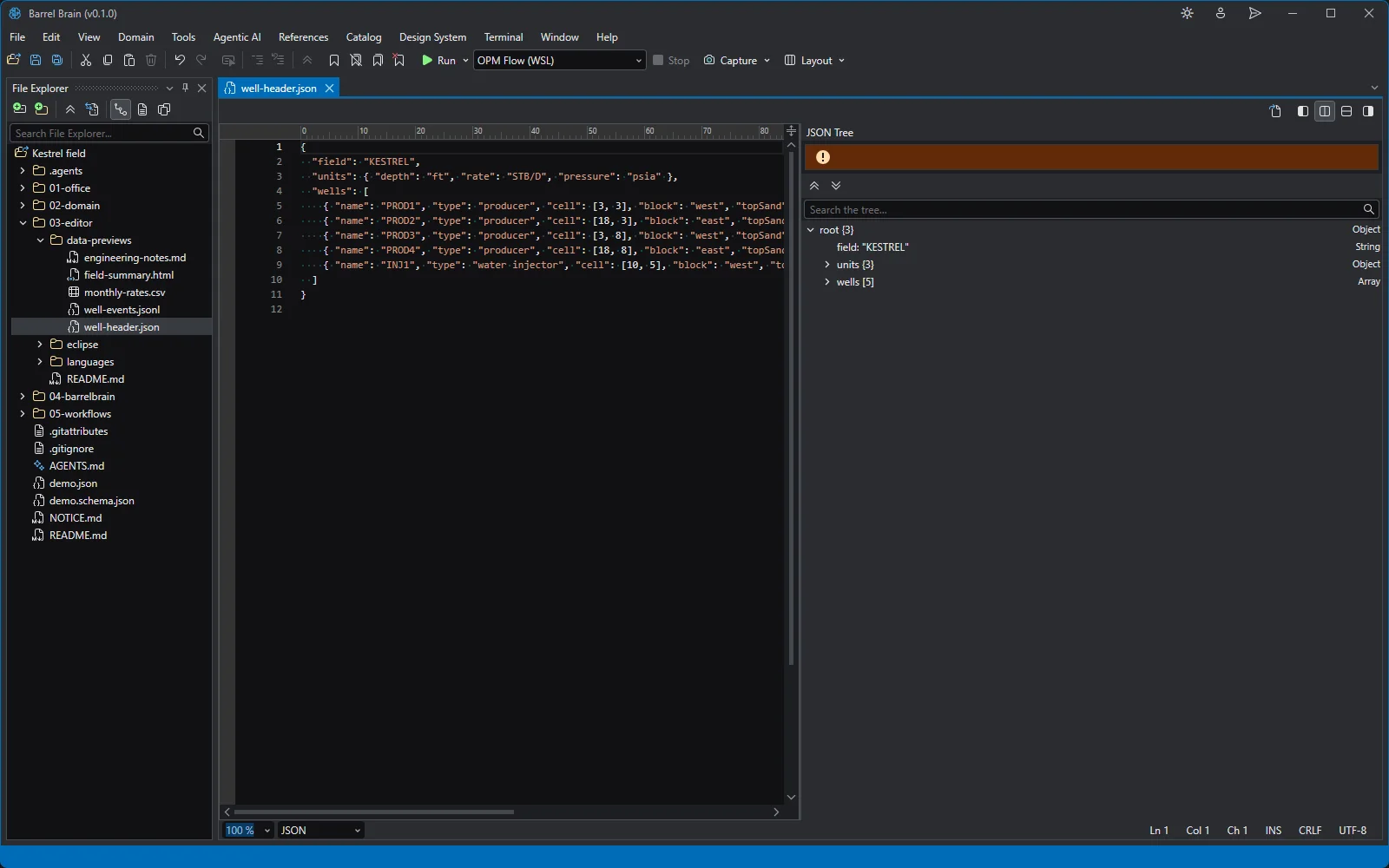Toggle source control view in File Explorer
This screenshot has width=1389, height=868.
(x=120, y=109)
